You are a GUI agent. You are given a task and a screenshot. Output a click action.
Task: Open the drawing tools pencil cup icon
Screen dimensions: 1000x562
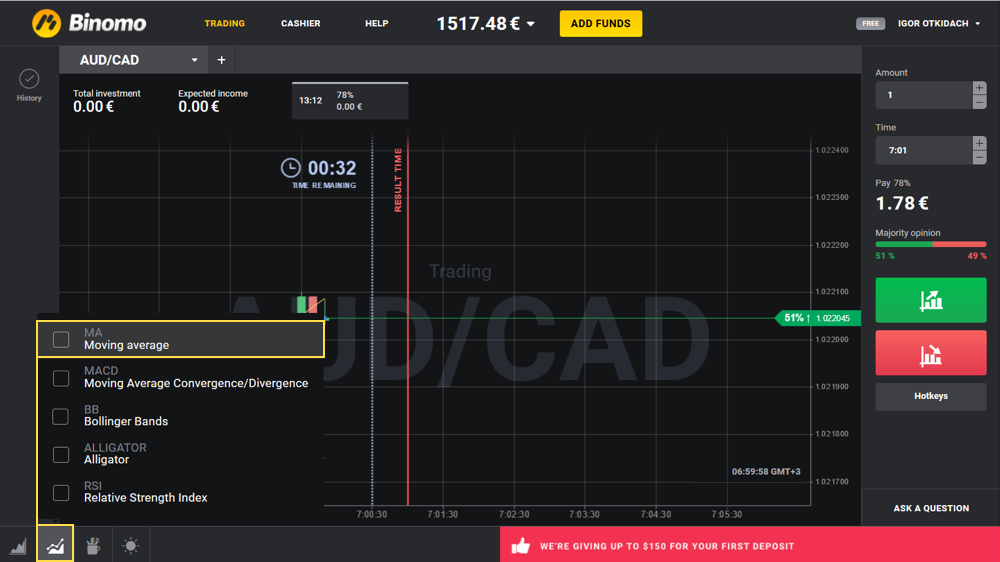93,546
